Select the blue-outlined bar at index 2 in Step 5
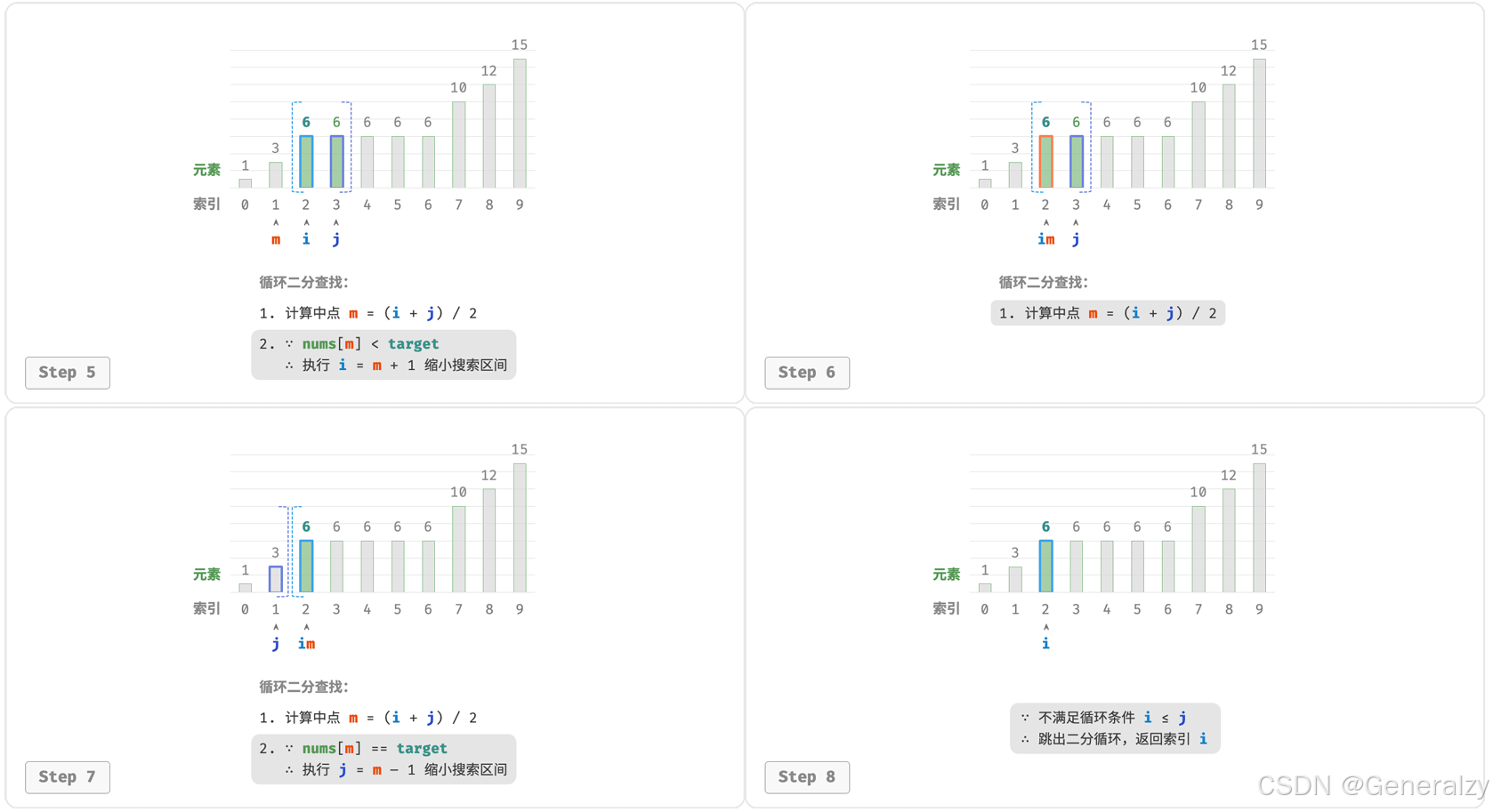This screenshot has width=1493, height=812. (306, 162)
